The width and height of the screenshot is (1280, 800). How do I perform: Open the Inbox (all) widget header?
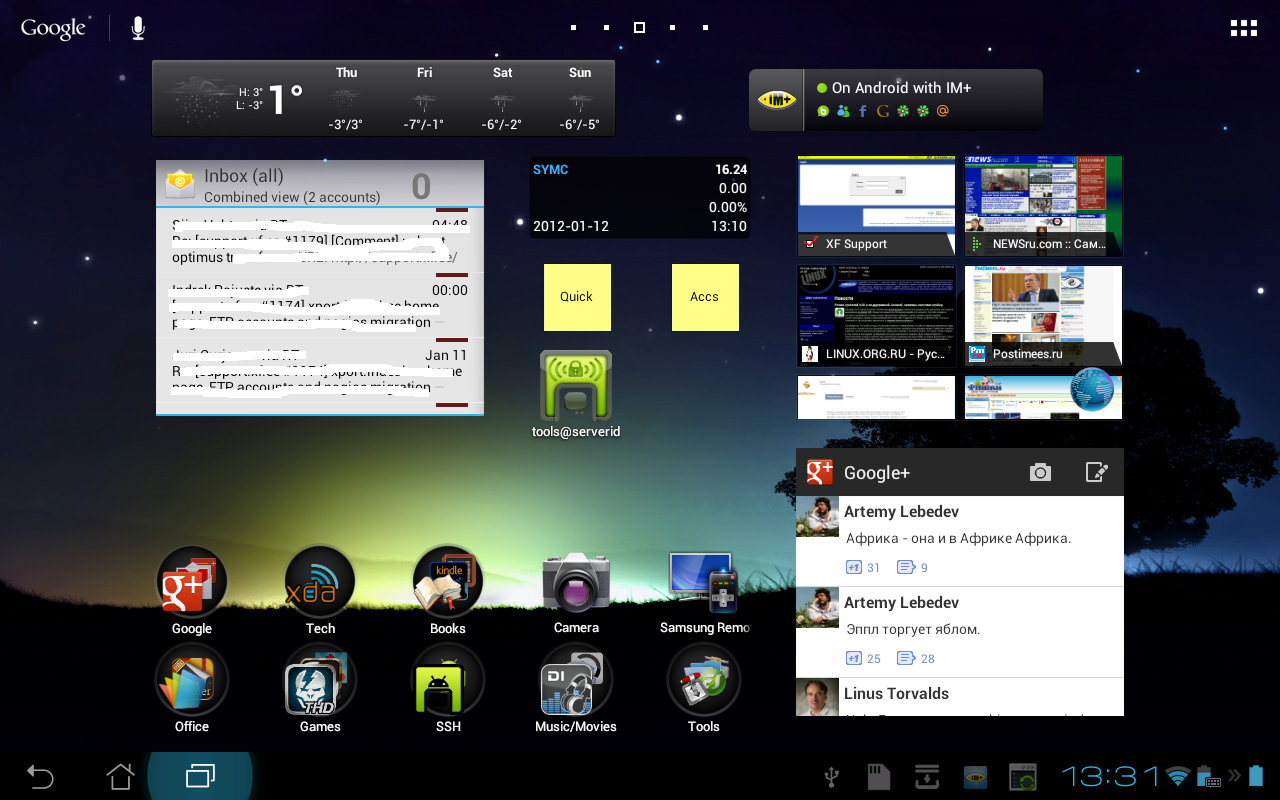(320, 184)
